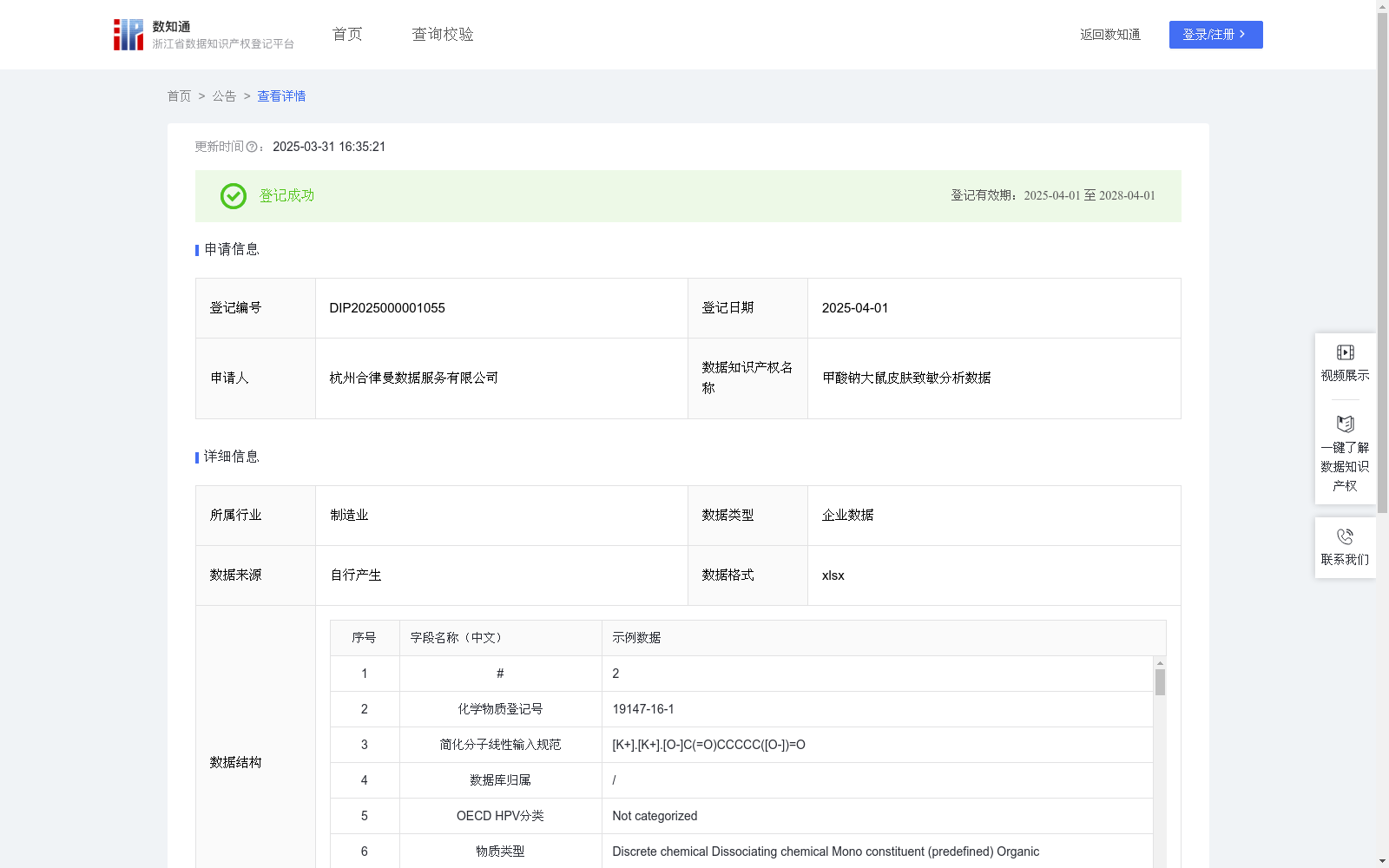Select the name 甲酸钠大鼠皮肤致敏分析数据
The width and height of the screenshot is (1389, 868).
pos(906,378)
